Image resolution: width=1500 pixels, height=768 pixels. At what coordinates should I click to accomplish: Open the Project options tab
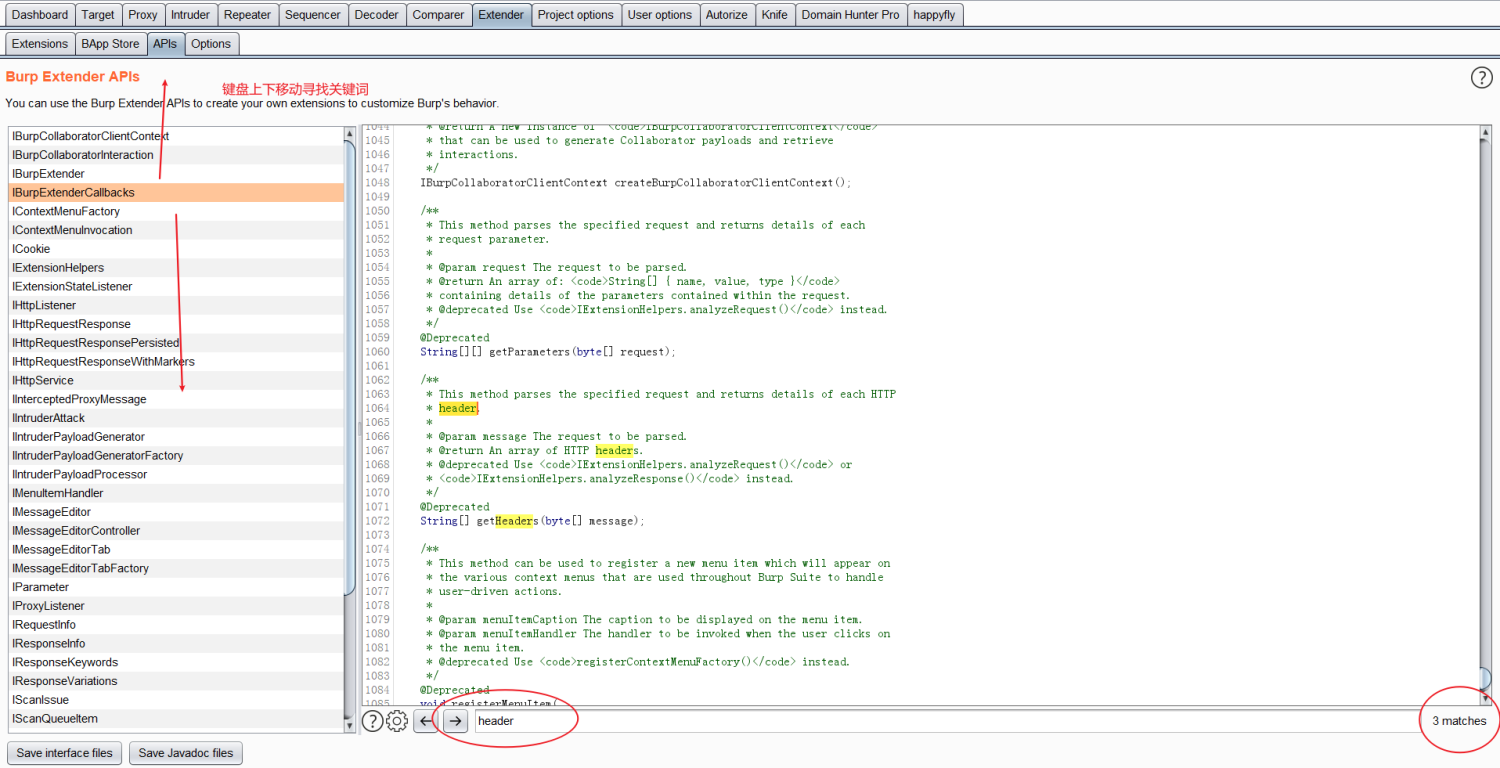pos(576,15)
